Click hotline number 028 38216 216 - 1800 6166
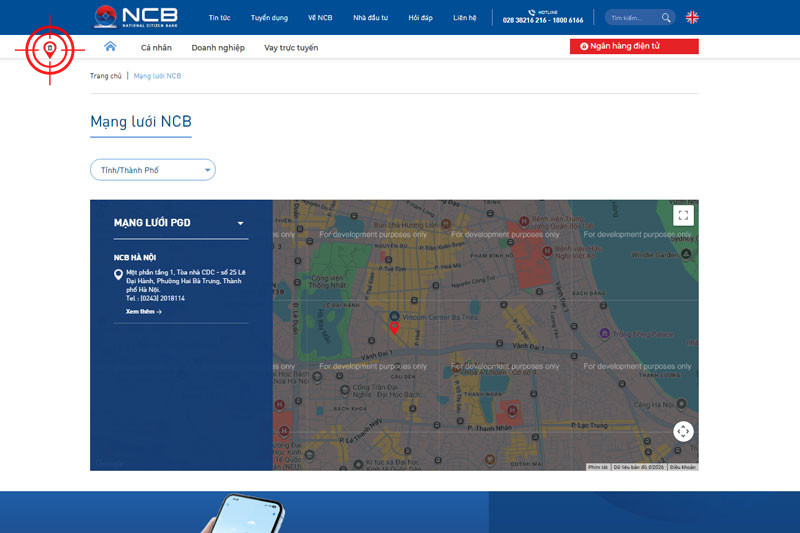Image resolution: width=800 pixels, height=533 pixels. click(543, 20)
